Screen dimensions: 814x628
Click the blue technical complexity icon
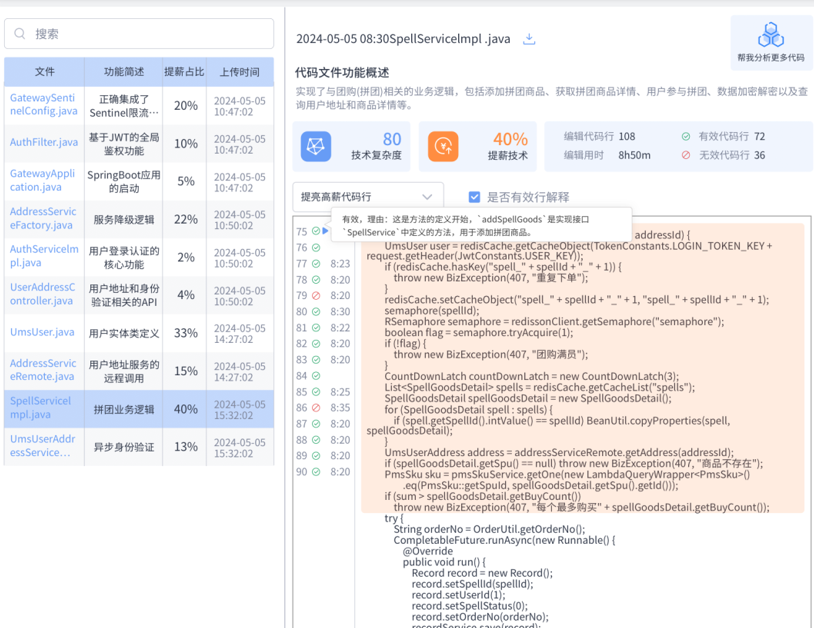[316, 146]
